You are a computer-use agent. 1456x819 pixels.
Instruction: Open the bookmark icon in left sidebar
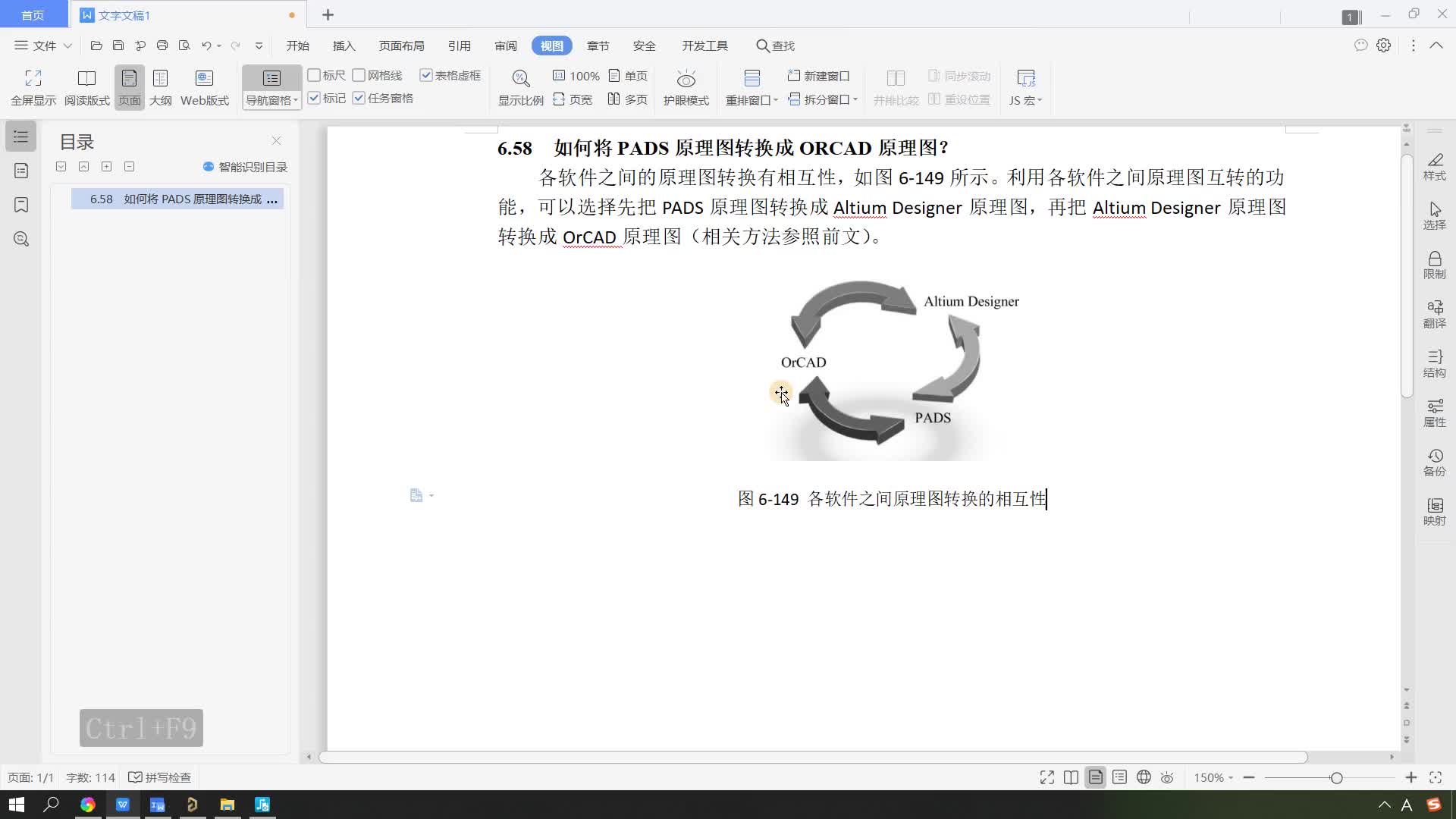tap(21, 205)
